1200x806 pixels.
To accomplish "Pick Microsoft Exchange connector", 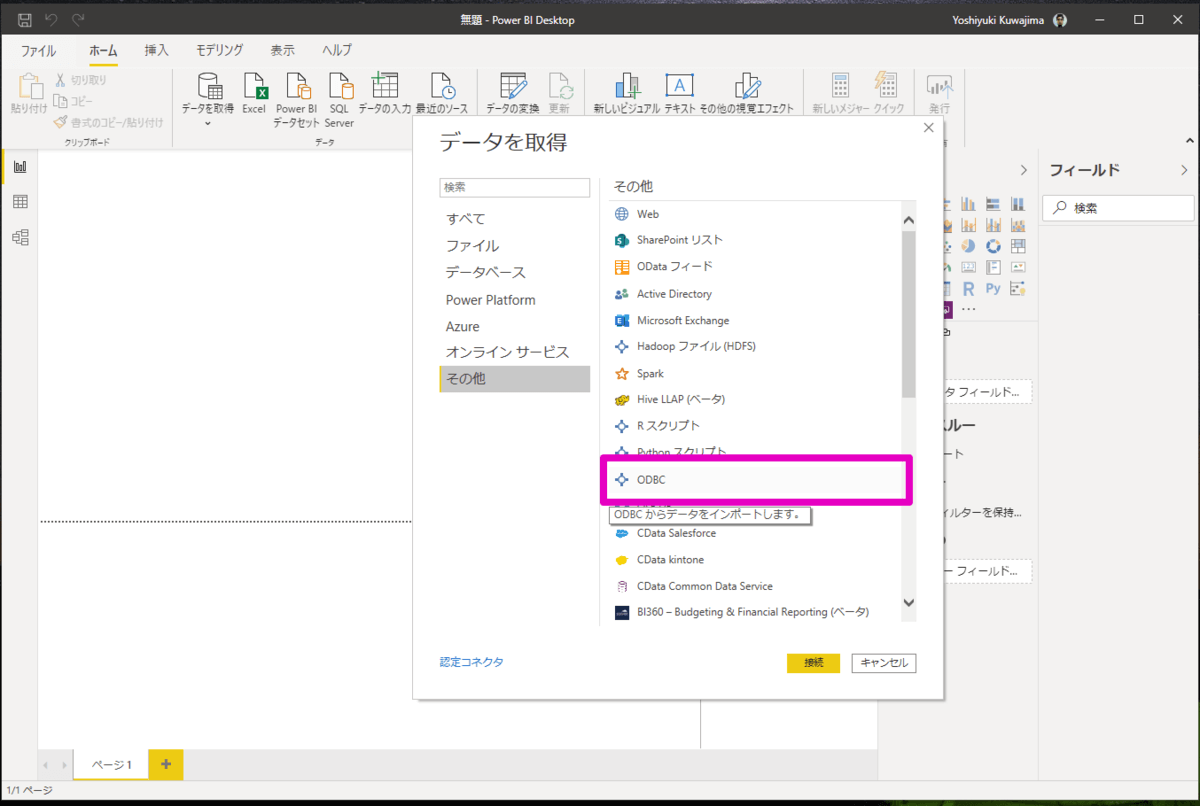I will pos(682,321).
